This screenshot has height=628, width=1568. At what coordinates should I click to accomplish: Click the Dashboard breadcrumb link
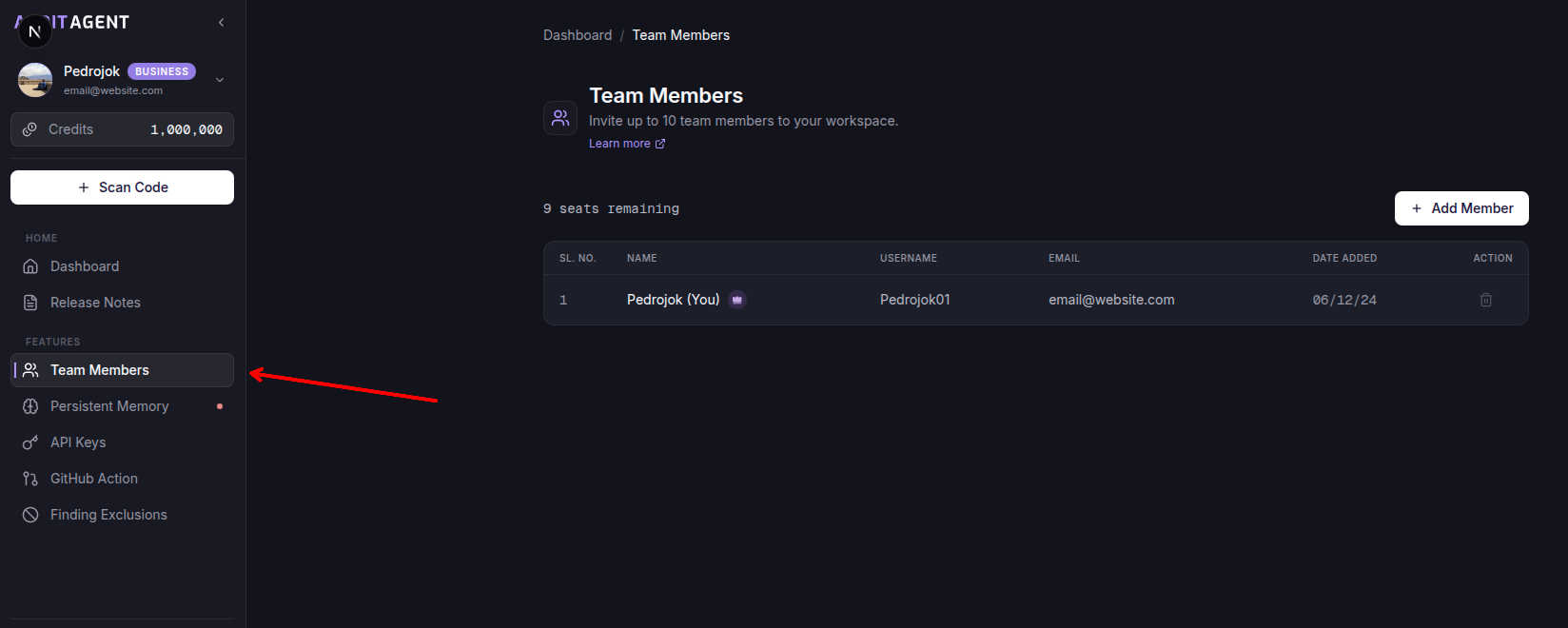578,35
